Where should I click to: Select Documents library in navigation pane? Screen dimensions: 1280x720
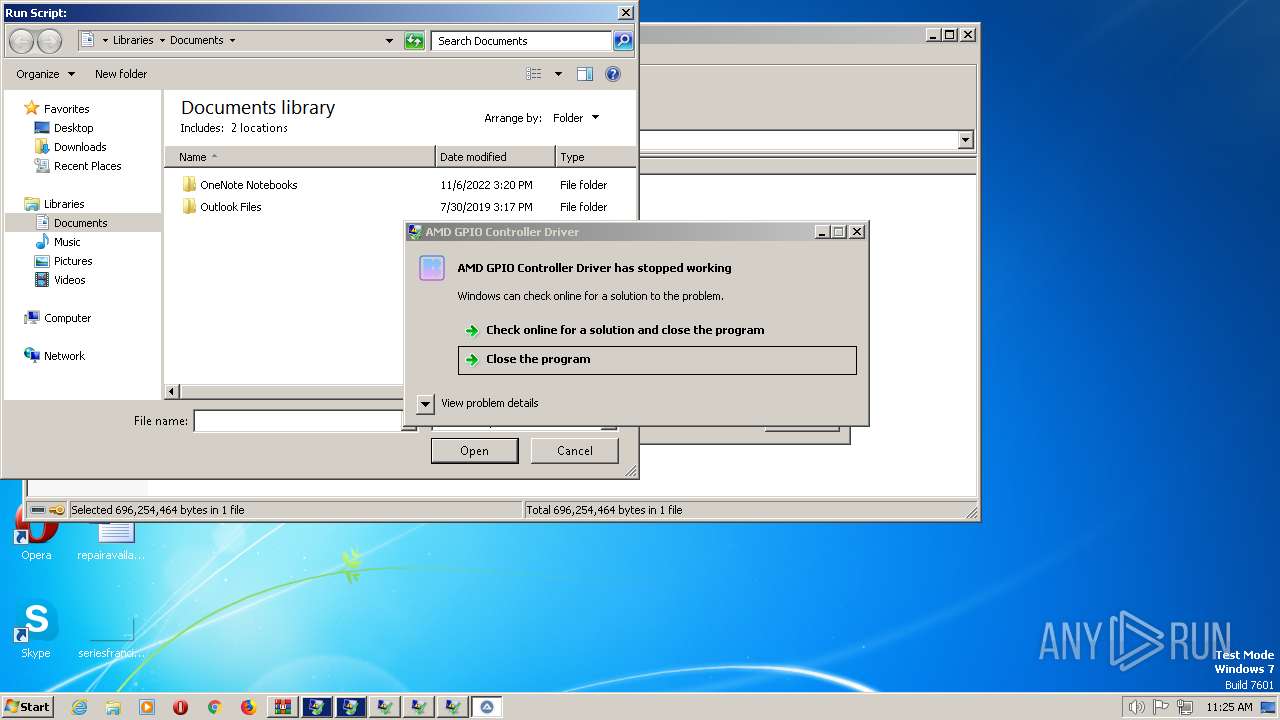(x=80, y=223)
